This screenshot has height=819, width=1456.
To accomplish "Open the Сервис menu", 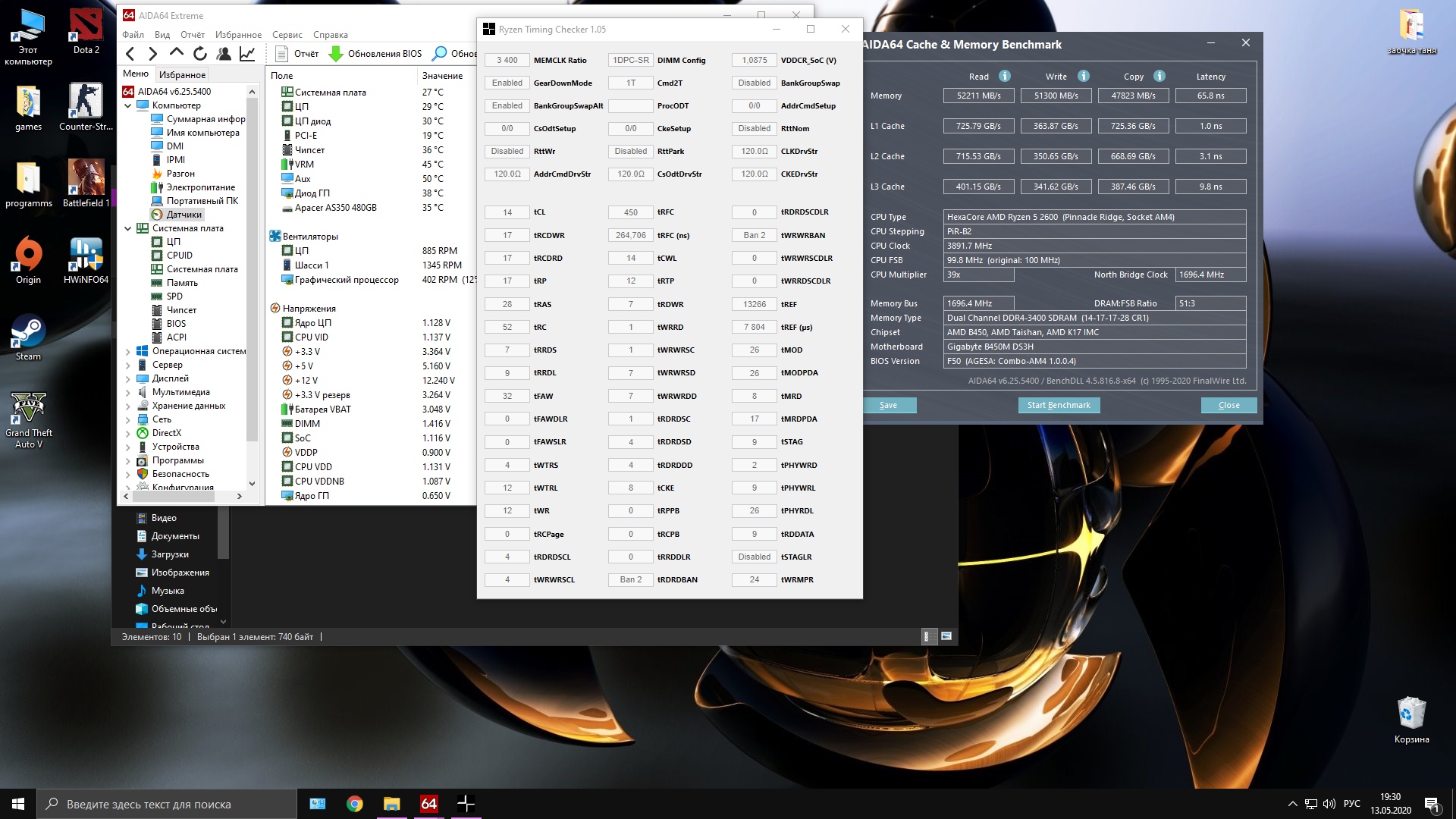I will tap(287, 35).
